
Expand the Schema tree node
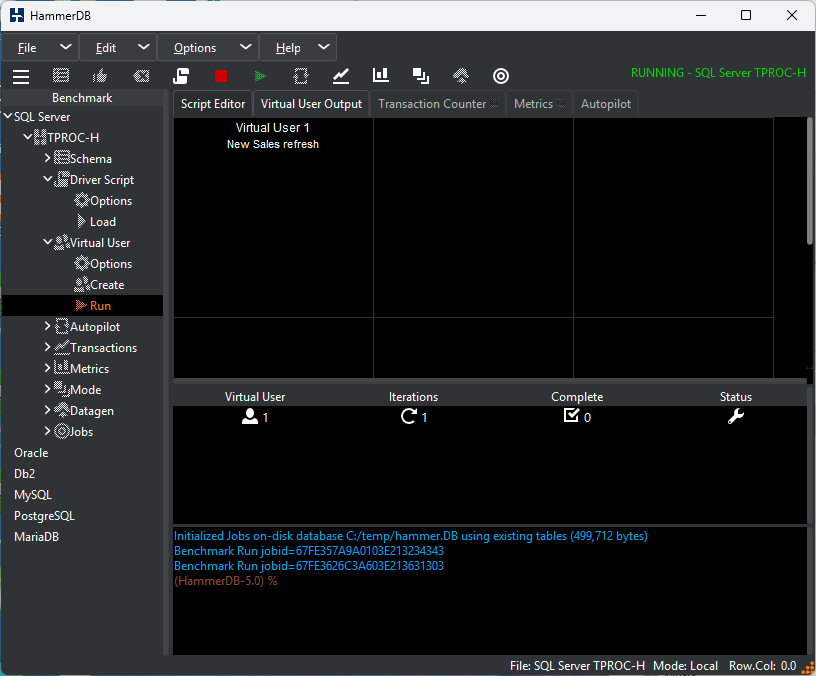click(x=47, y=158)
